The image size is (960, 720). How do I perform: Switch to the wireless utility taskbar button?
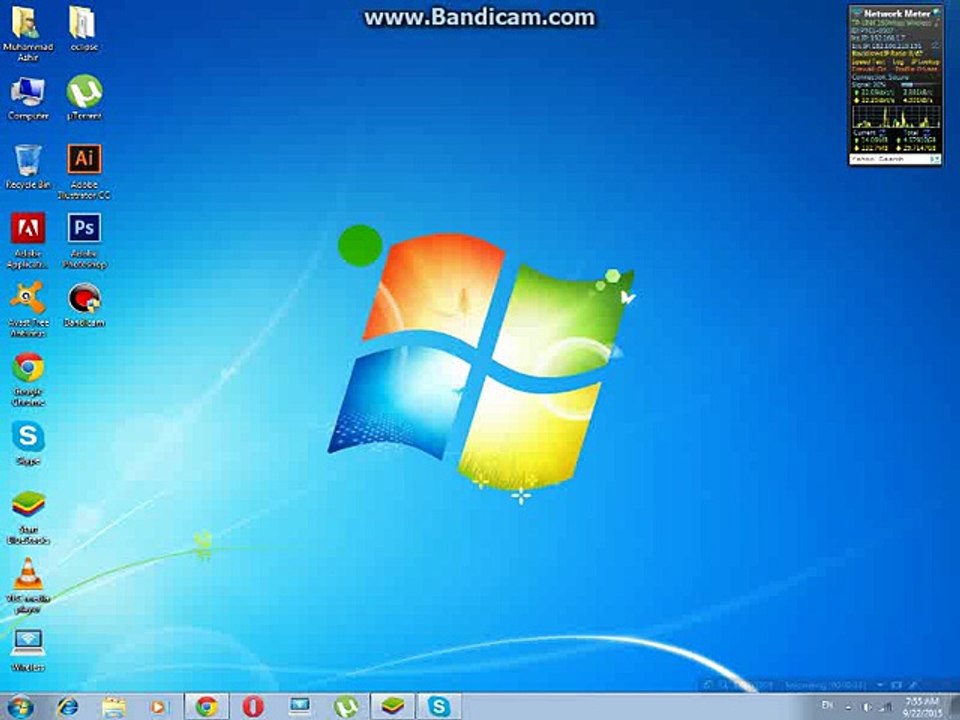299,707
